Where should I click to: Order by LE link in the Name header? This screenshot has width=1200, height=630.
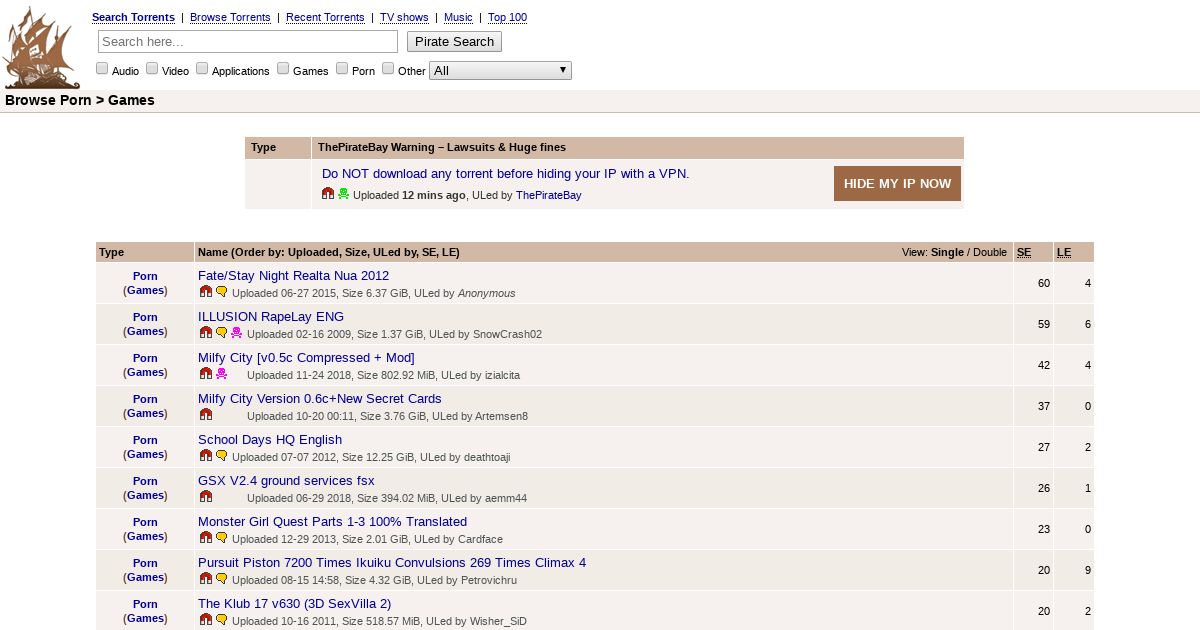pyautogui.click(x=449, y=252)
